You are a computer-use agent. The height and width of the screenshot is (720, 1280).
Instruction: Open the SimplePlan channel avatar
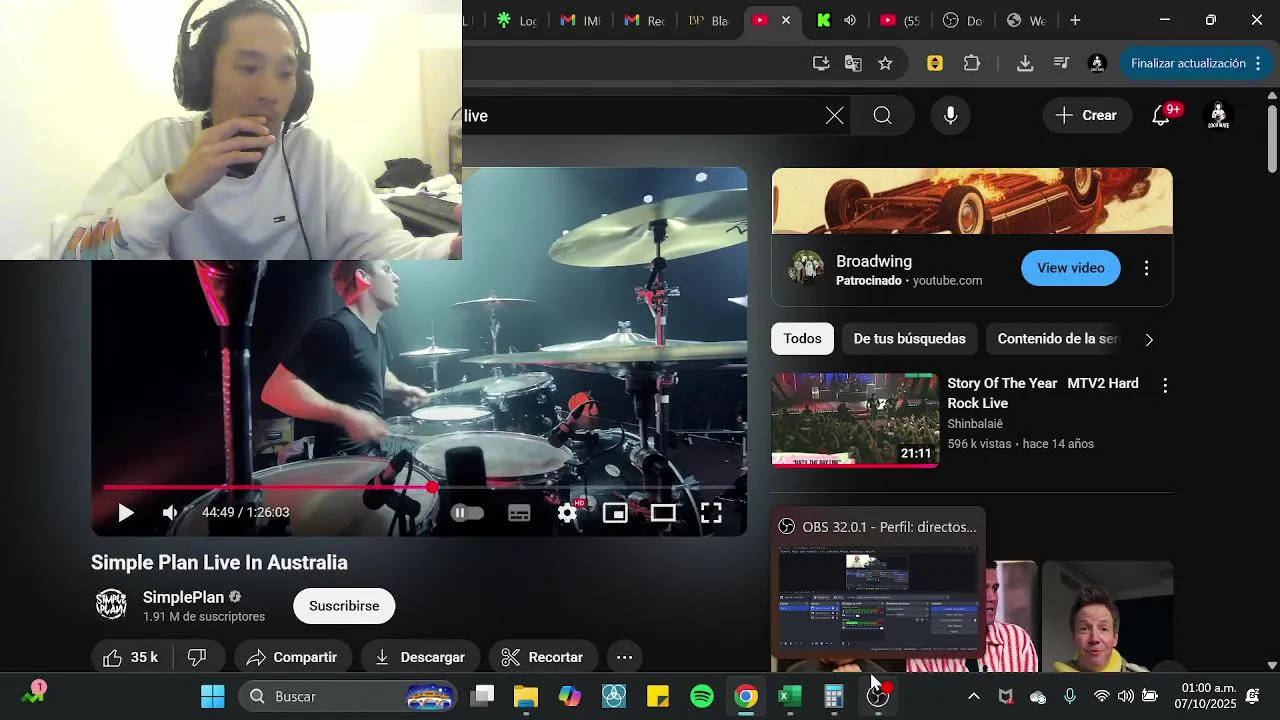pos(111,605)
